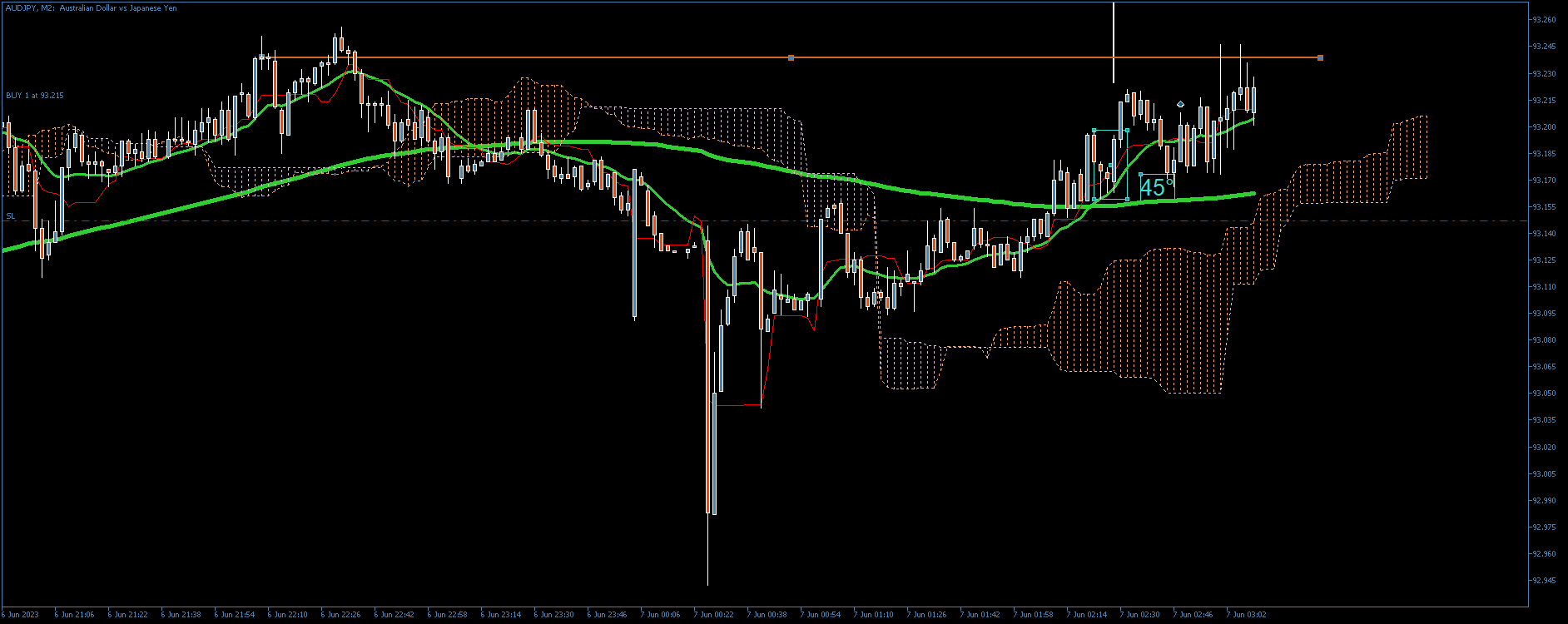Select the 7 Jun 02:14 time label

[1086, 615]
